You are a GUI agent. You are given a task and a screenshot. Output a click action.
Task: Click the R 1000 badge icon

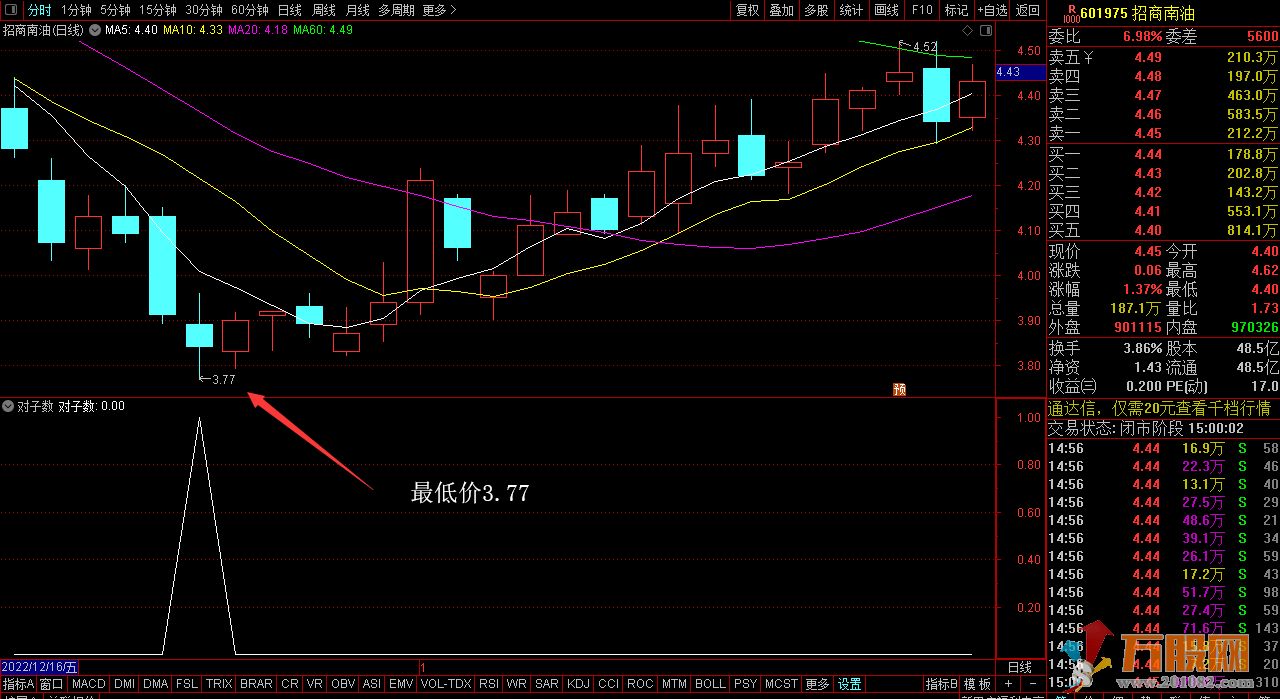pos(1071,12)
